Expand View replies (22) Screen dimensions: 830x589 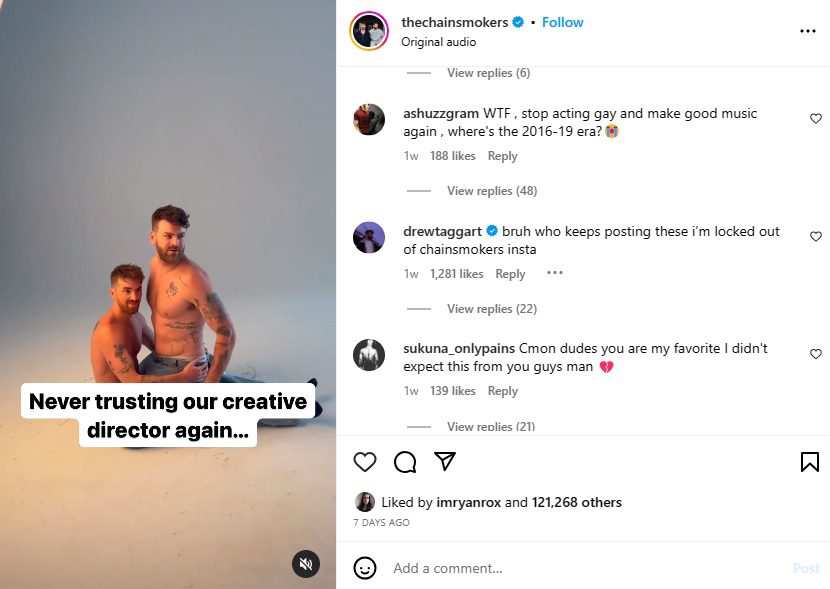point(491,309)
